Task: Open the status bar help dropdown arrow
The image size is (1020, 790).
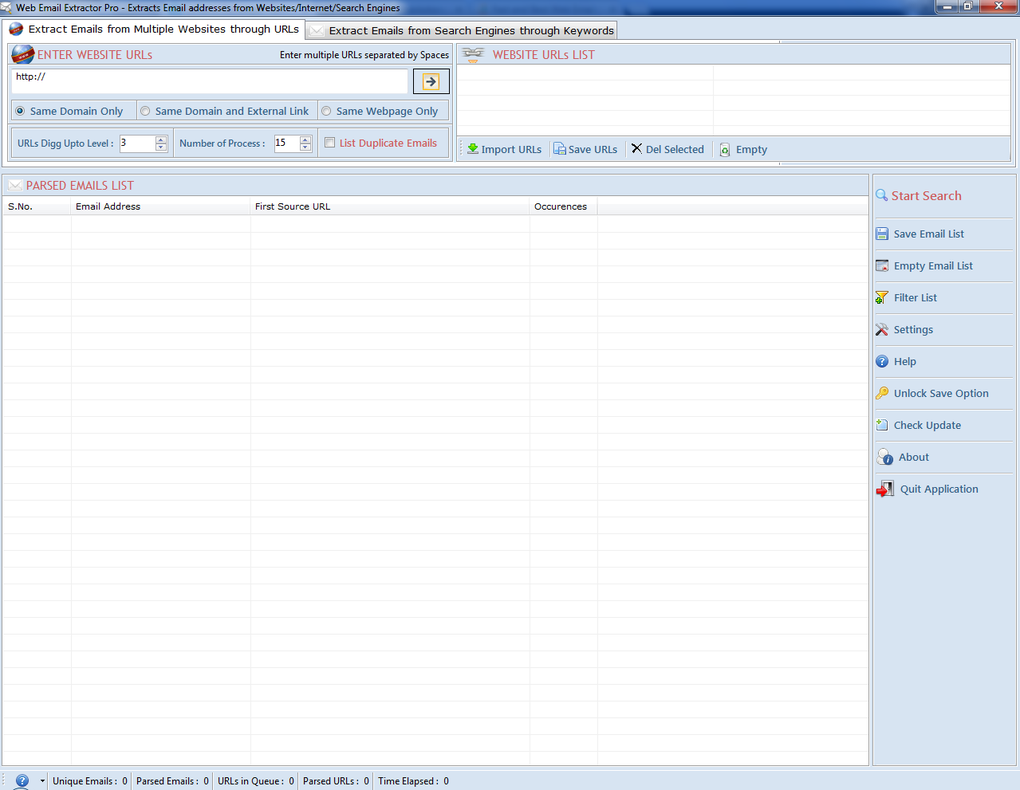Action: click(x=42, y=781)
